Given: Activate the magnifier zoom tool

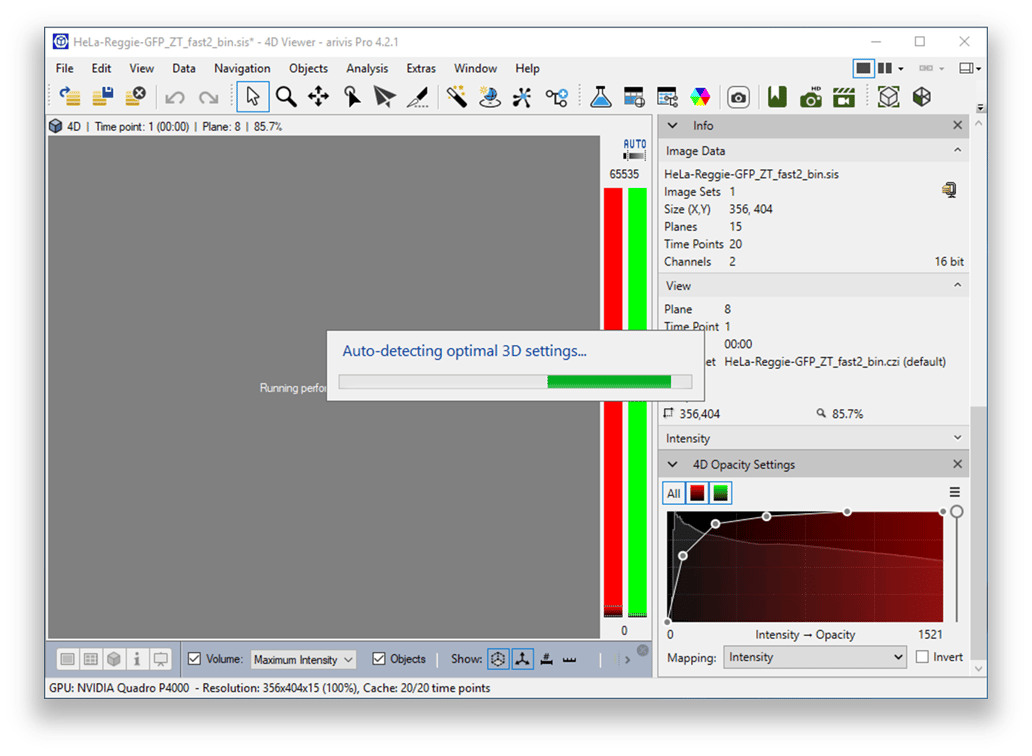Looking at the screenshot, I should (x=287, y=96).
